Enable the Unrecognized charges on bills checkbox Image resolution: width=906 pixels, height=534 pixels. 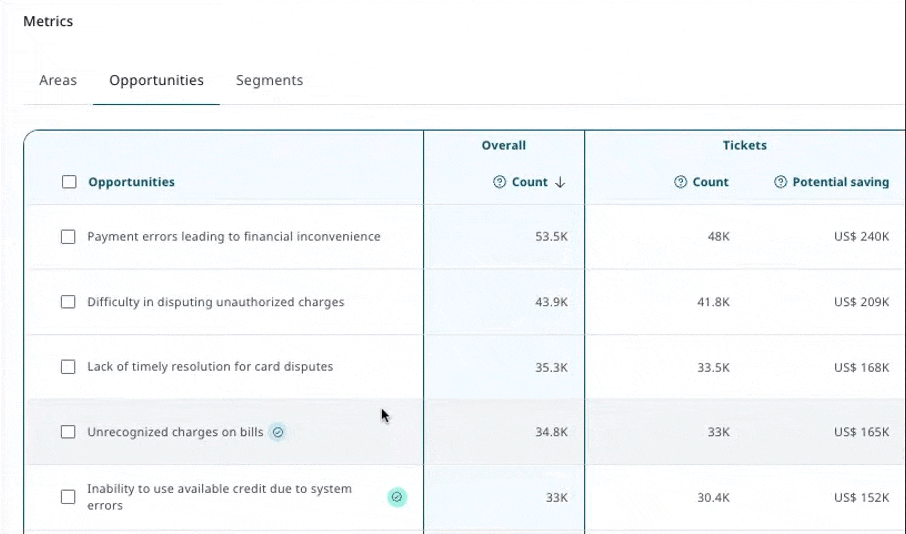(x=68, y=432)
